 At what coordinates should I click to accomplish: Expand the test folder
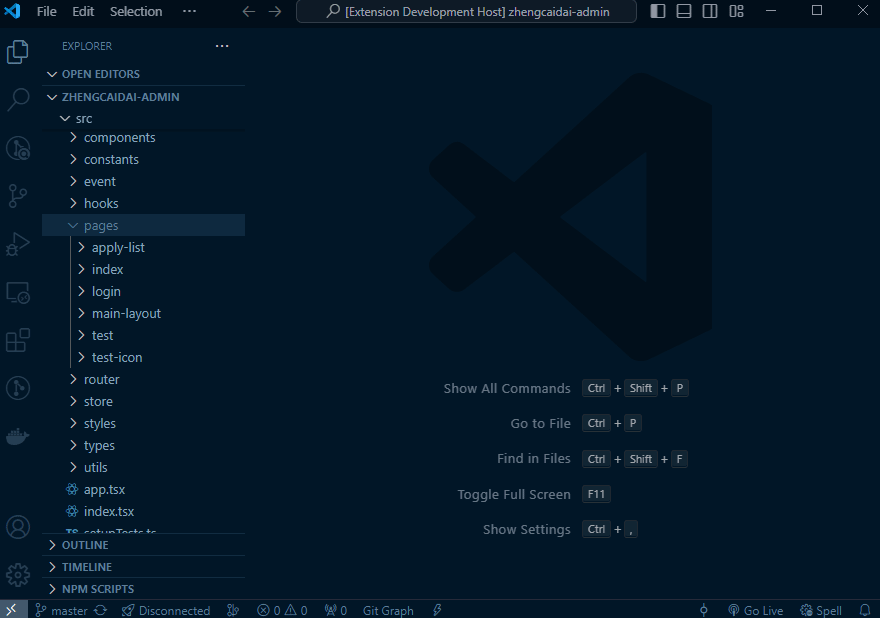[x=144, y=335]
